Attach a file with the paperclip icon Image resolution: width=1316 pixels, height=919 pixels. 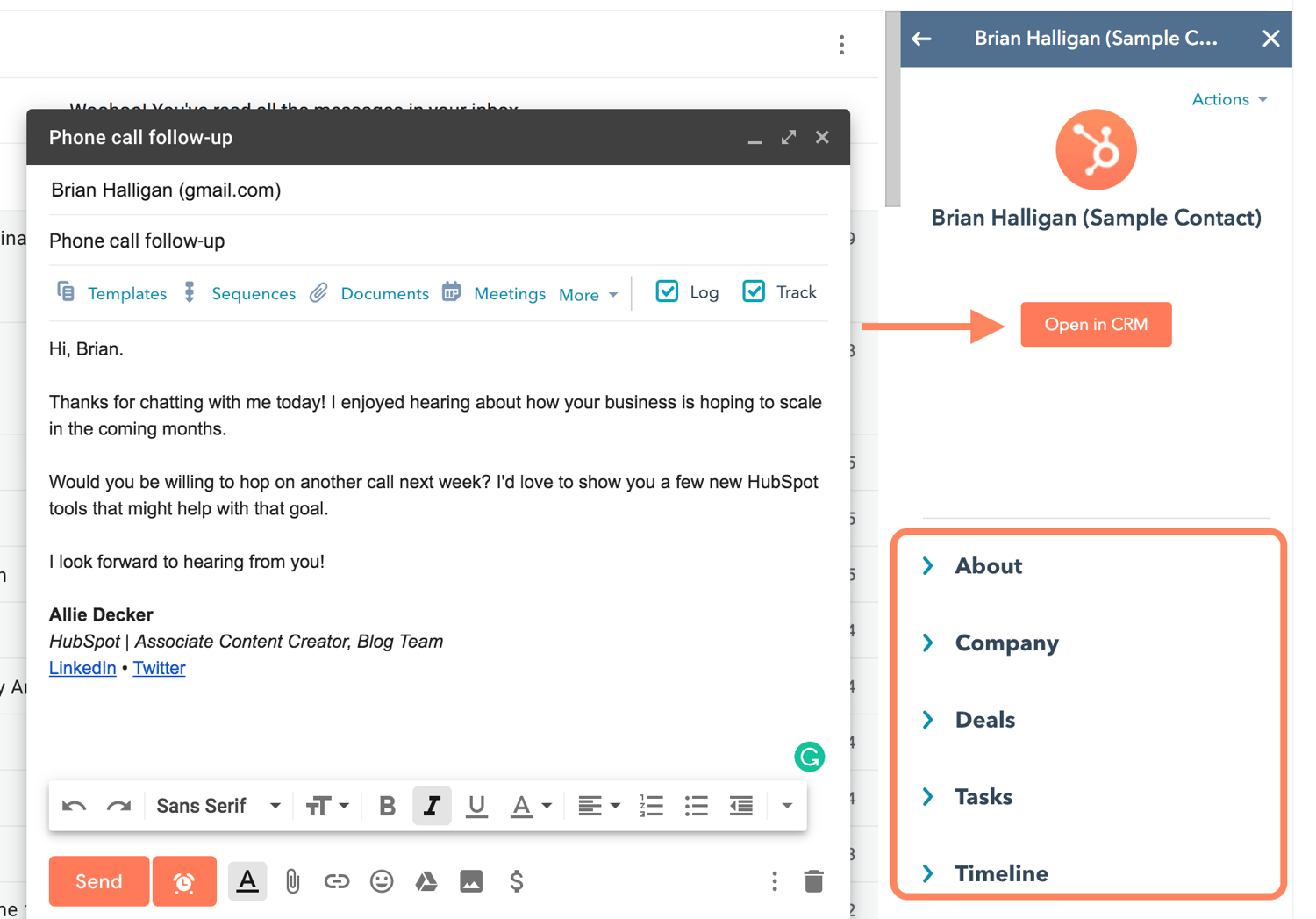pos(292,881)
